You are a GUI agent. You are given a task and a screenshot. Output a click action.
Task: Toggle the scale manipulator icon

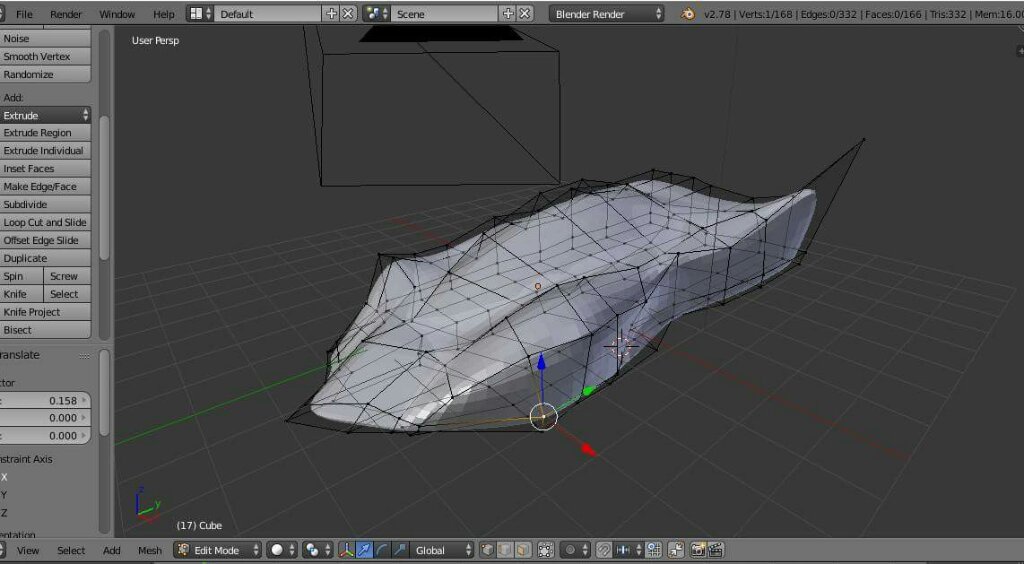[x=400, y=550]
